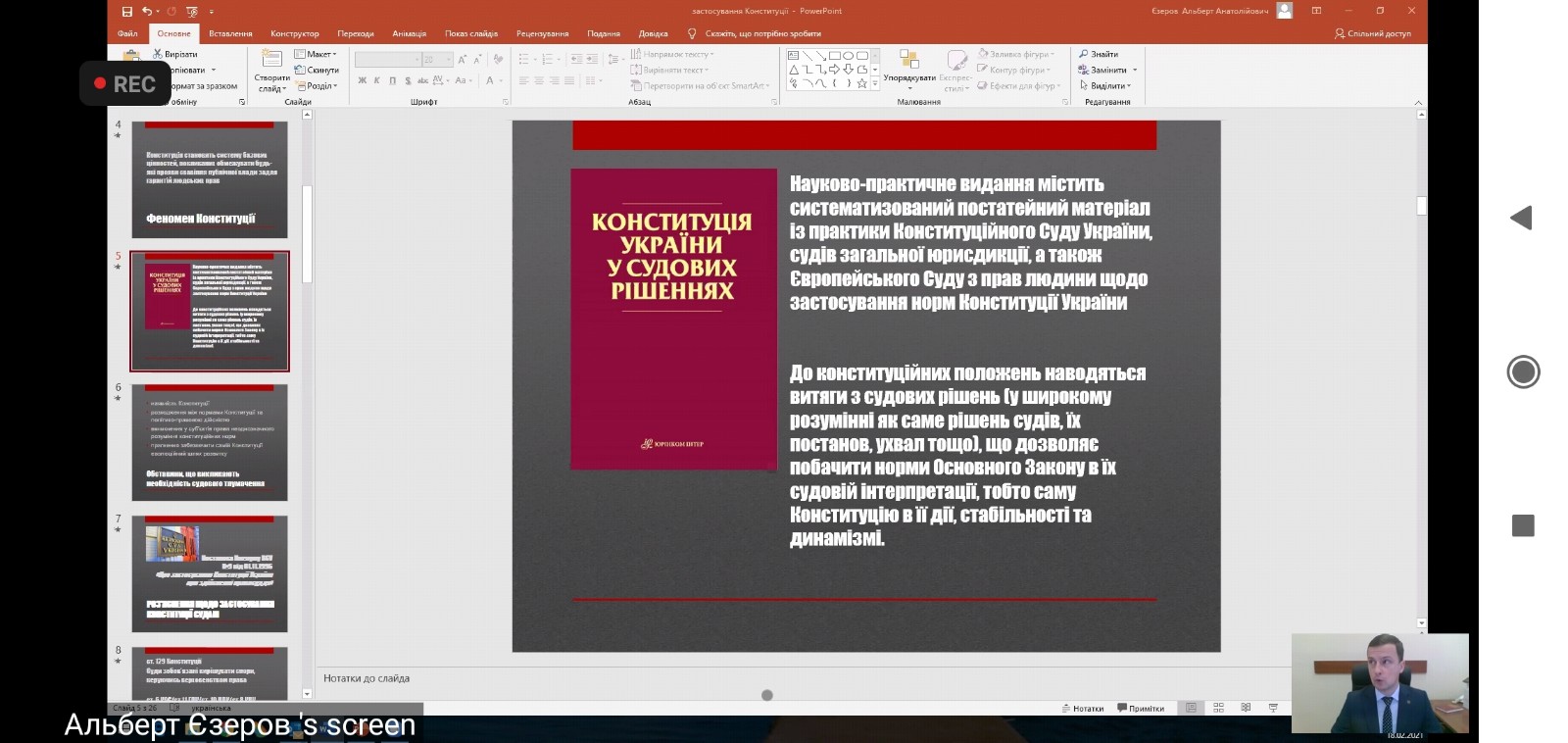The height and width of the screenshot is (743, 1568).
Task: Select slide 6 thumbnail in slide panel
Action: pyautogui.click(x=210, y=442)
